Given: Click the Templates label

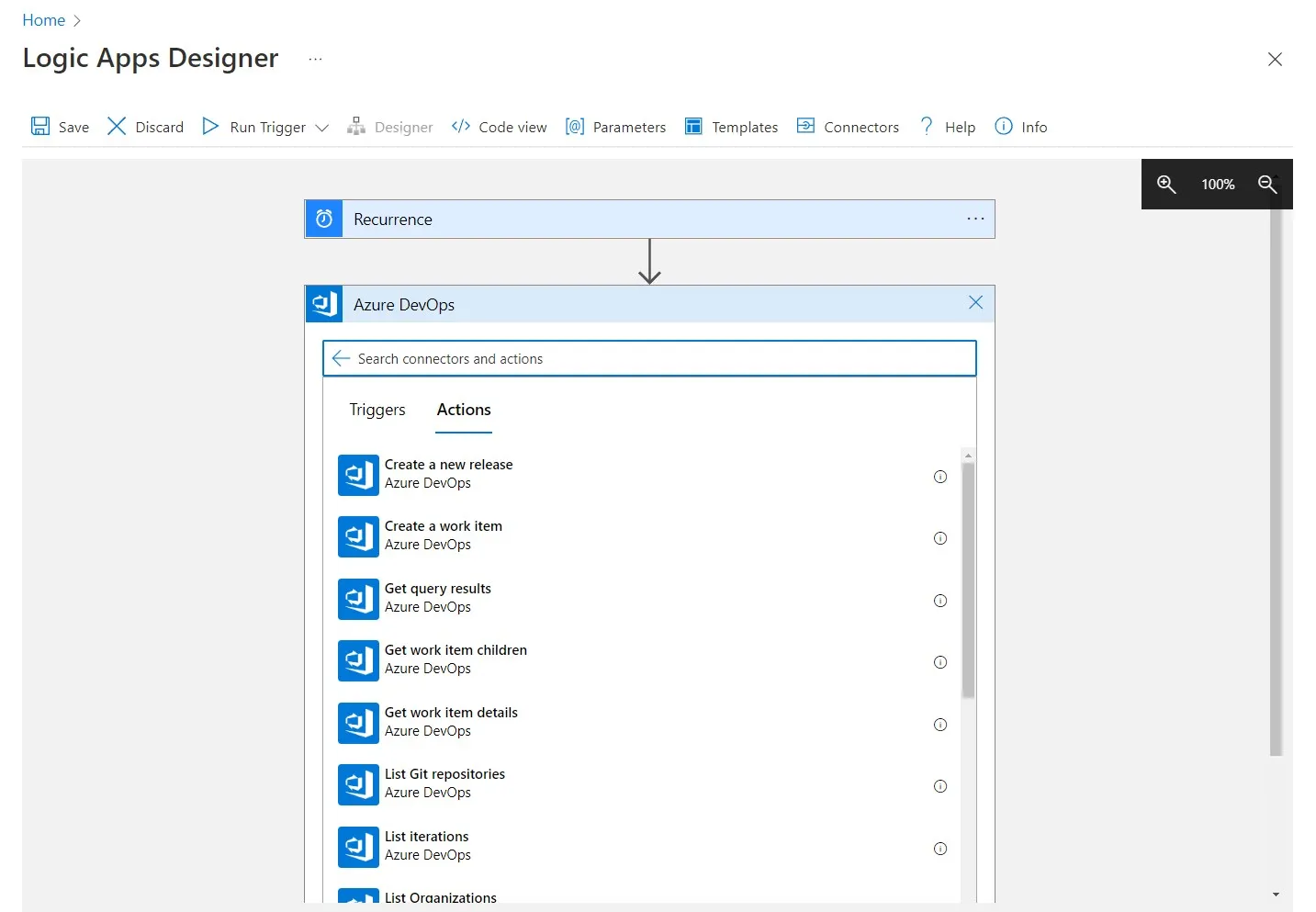Looking at the screenshot, I should 745,128.
